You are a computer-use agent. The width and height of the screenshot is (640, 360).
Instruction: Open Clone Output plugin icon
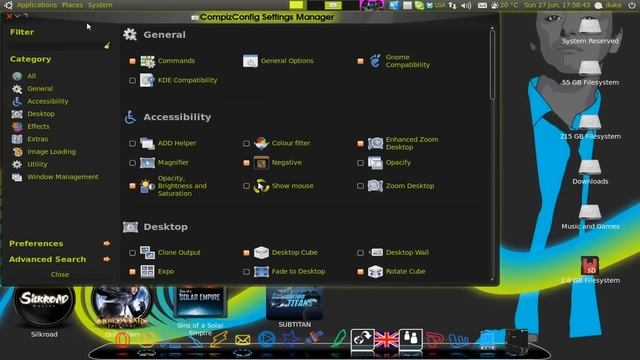[x=147, y=253]
